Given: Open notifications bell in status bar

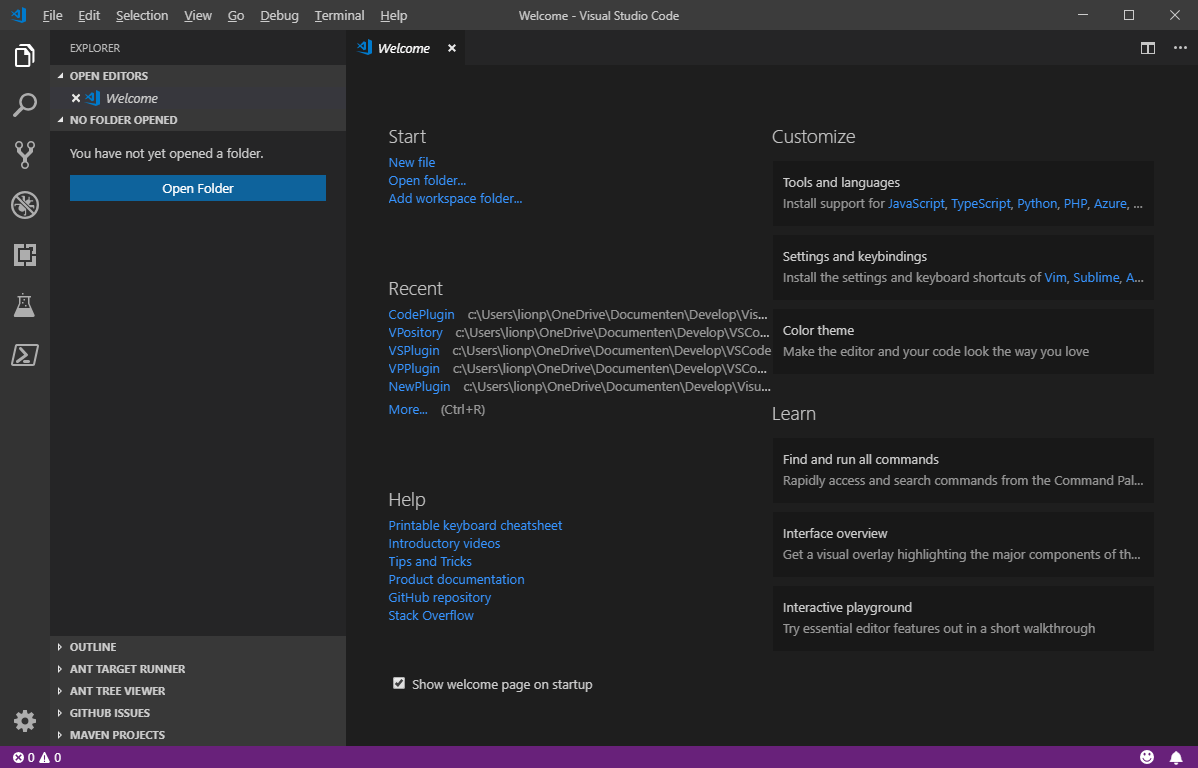Looking at the screenshot, I should click(x=1176, y=757).
